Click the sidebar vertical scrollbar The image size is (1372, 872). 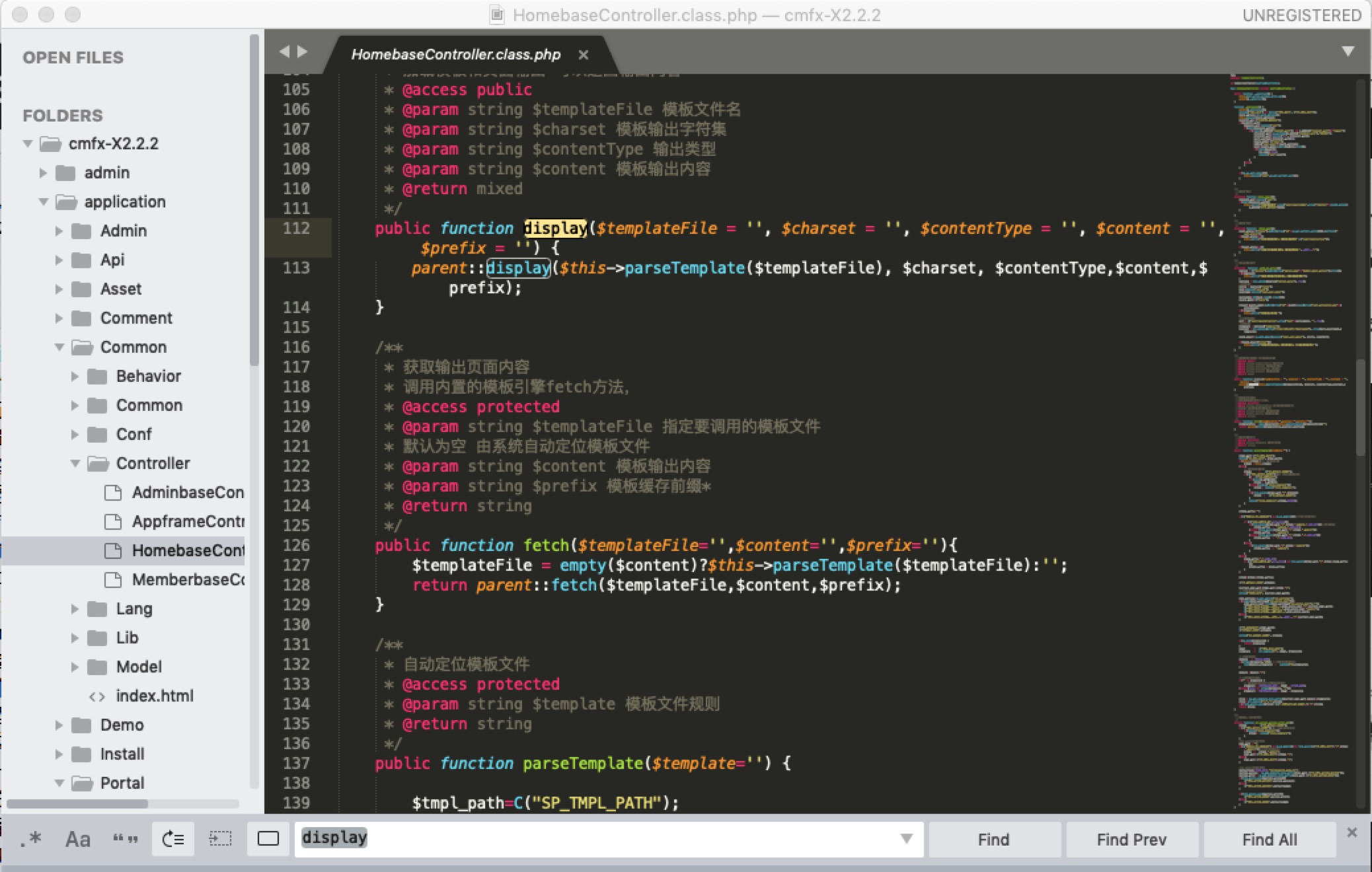pos(254,200)
